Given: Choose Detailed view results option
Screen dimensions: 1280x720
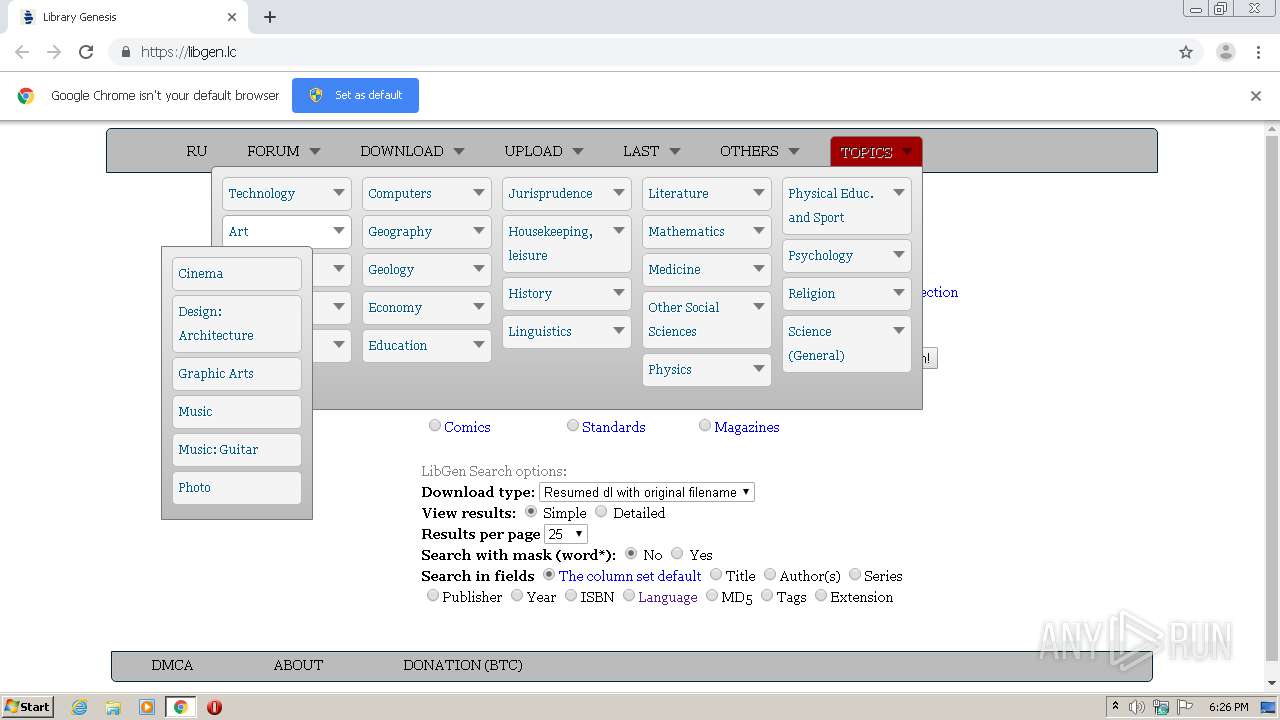Looking at the screenshot, I should [x=601, y=512].
